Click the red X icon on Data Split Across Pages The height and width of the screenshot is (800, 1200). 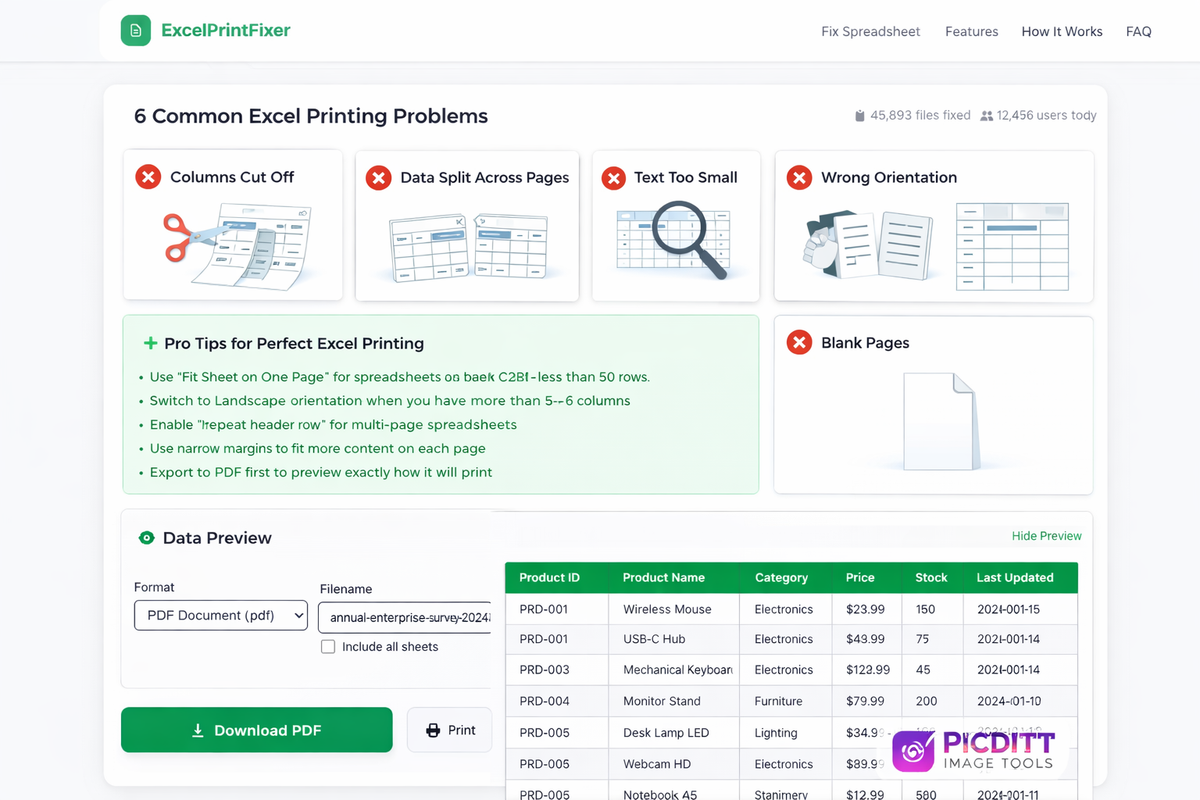378,177
